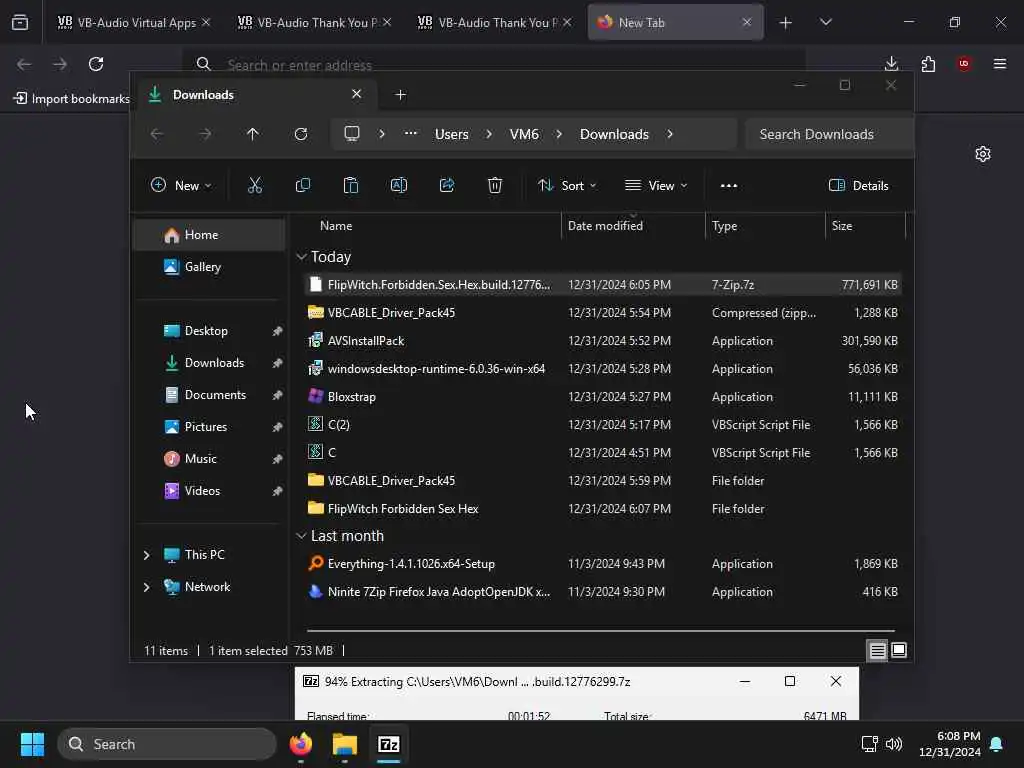Select the Downloads Explorer tab
This screenshot has height=768, width=1024.
[x=255, y=95]
